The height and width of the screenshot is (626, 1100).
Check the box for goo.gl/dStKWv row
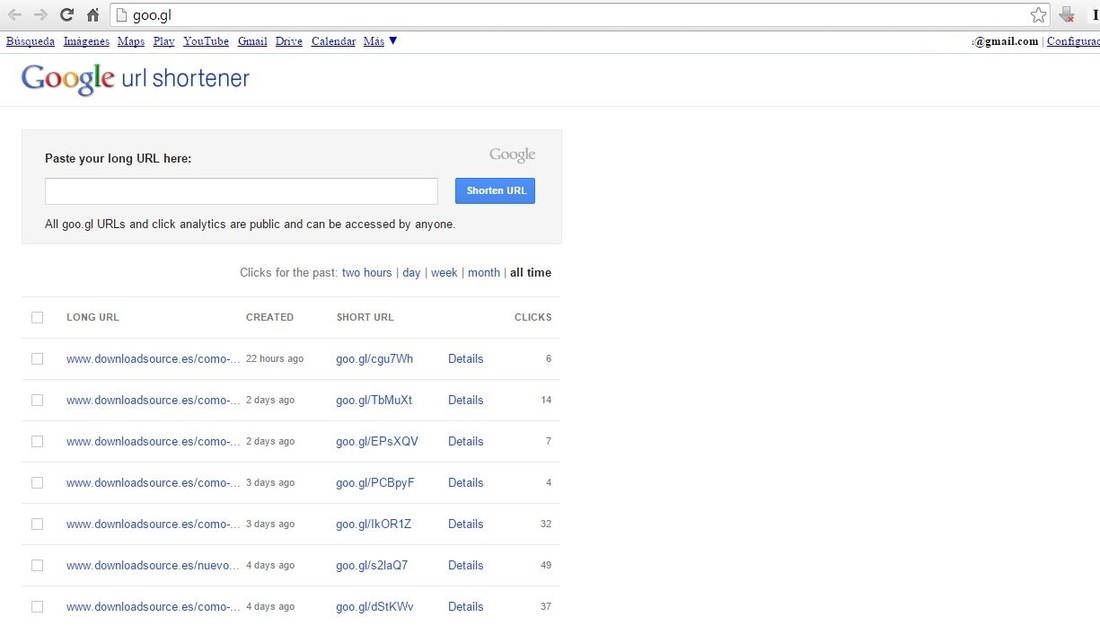(x=37, y=607)
